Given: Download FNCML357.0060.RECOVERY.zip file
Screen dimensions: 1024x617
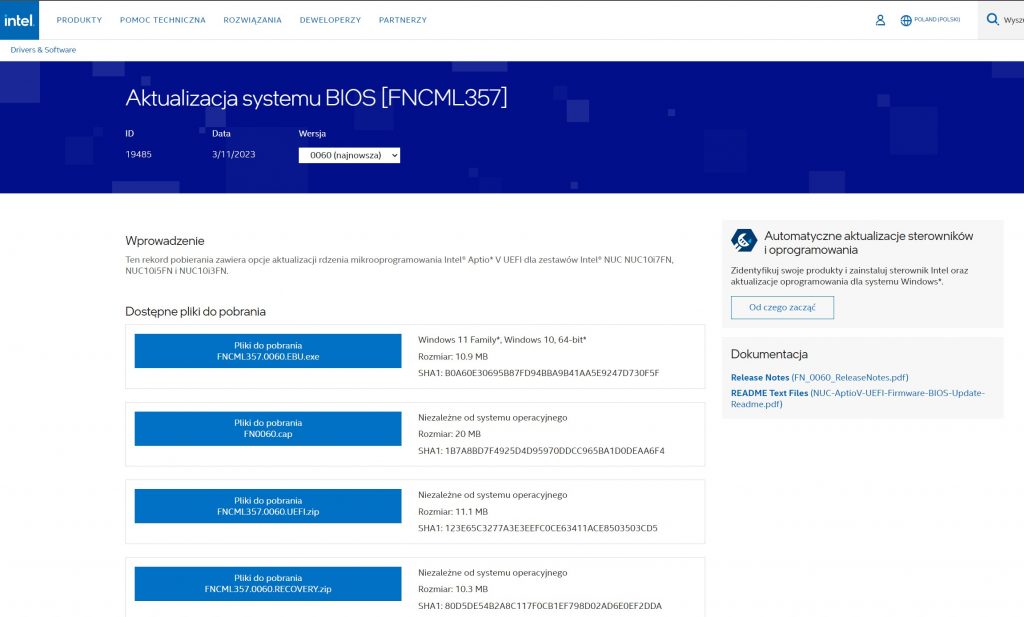Looking at the screenshot, I should pyautogui.click(x=267, y=584).
